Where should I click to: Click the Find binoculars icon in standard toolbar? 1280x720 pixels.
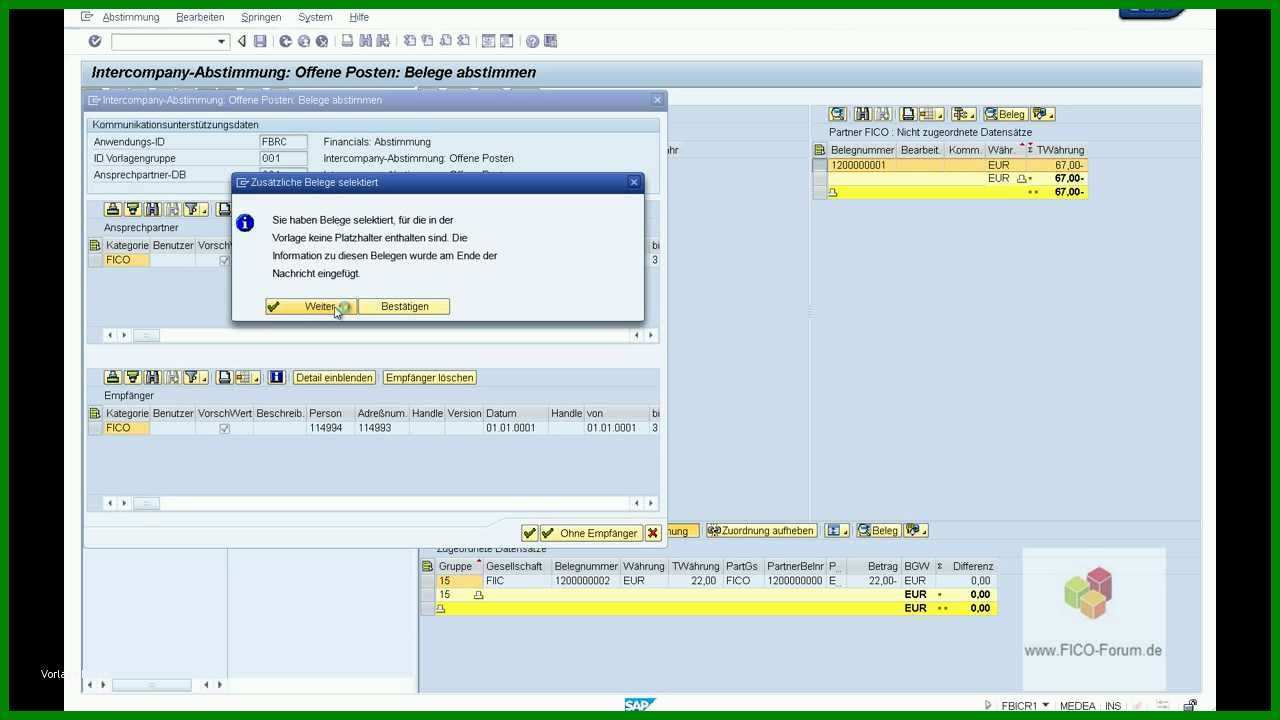tap(365, 41)
